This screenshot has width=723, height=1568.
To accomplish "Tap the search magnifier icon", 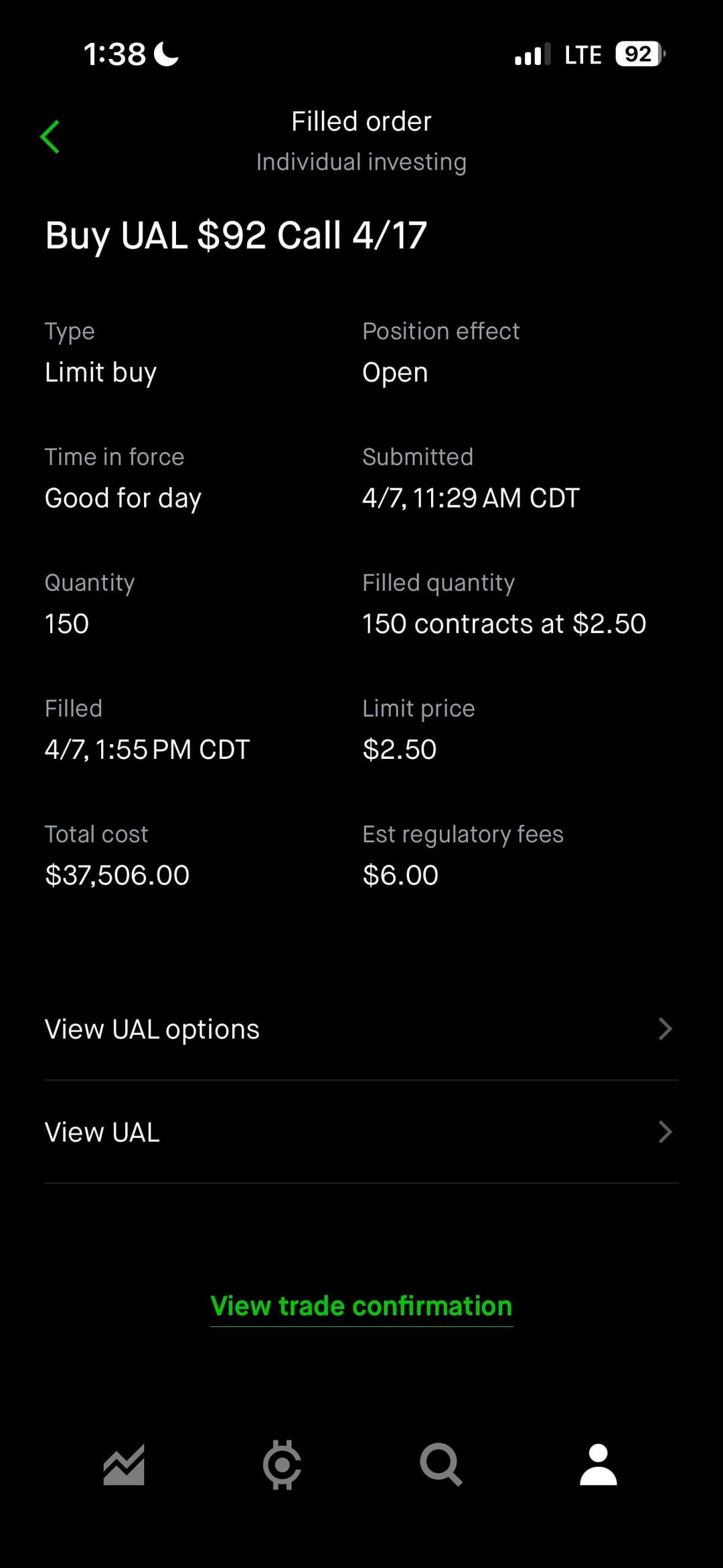I will [440, 1465].
